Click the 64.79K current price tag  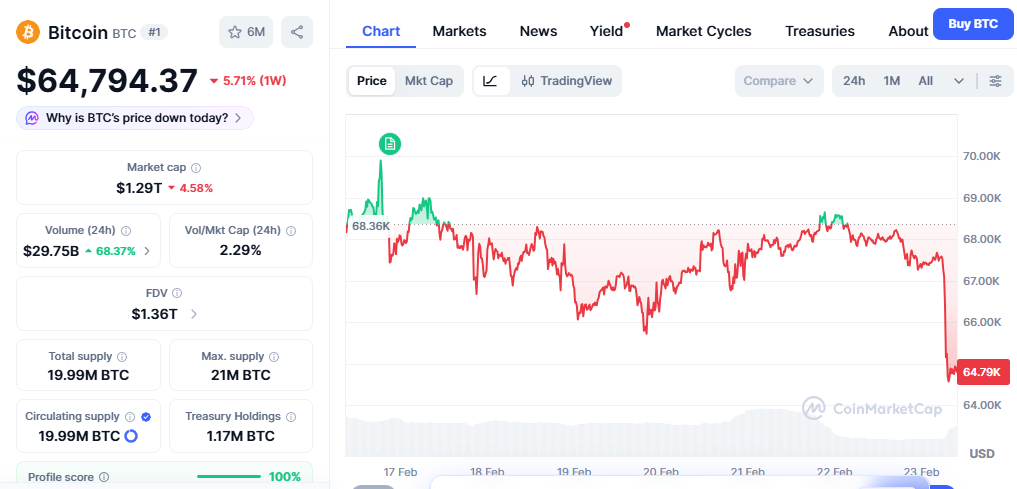tap(983, 372)
